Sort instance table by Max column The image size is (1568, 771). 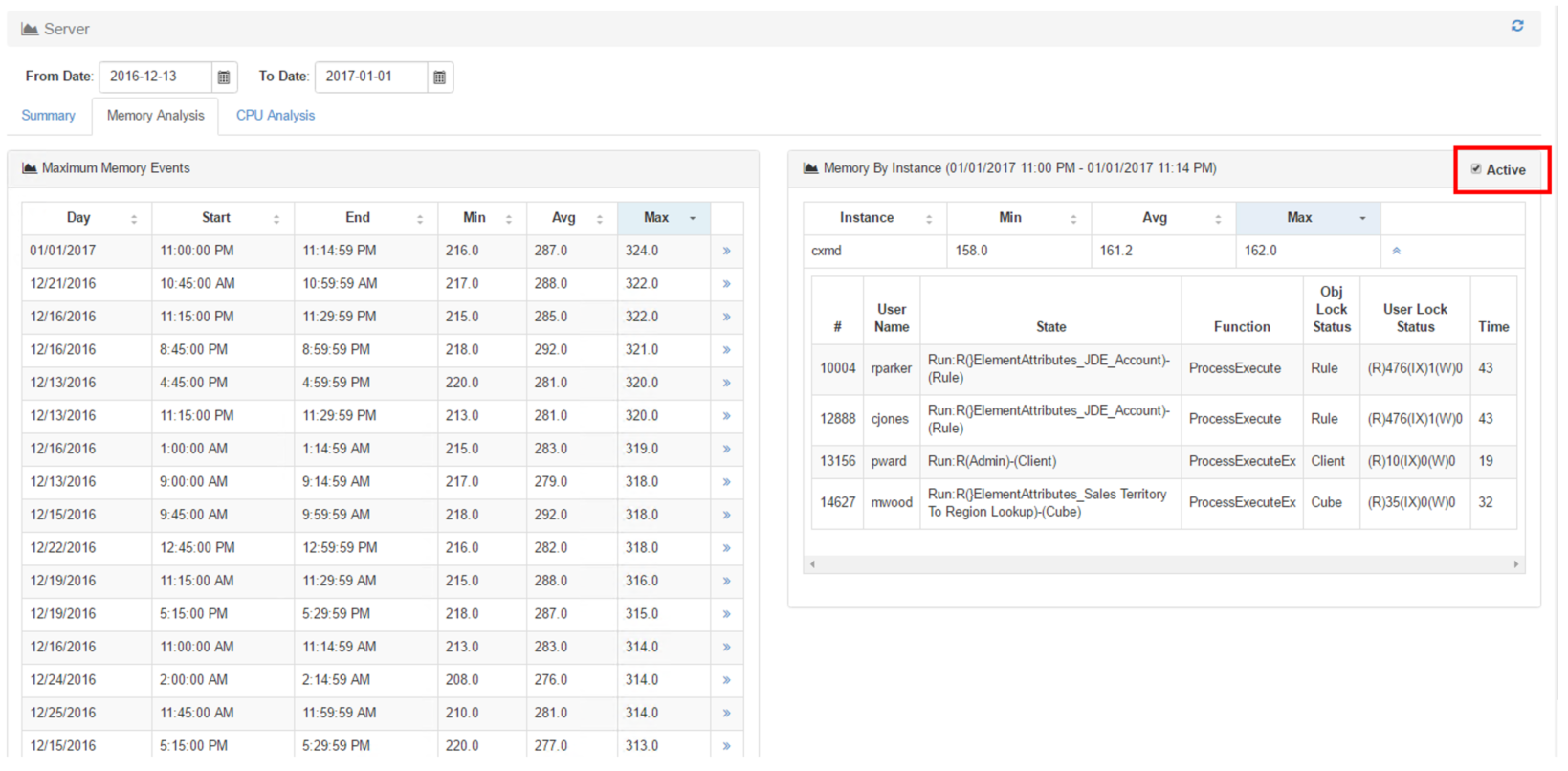1307,218
